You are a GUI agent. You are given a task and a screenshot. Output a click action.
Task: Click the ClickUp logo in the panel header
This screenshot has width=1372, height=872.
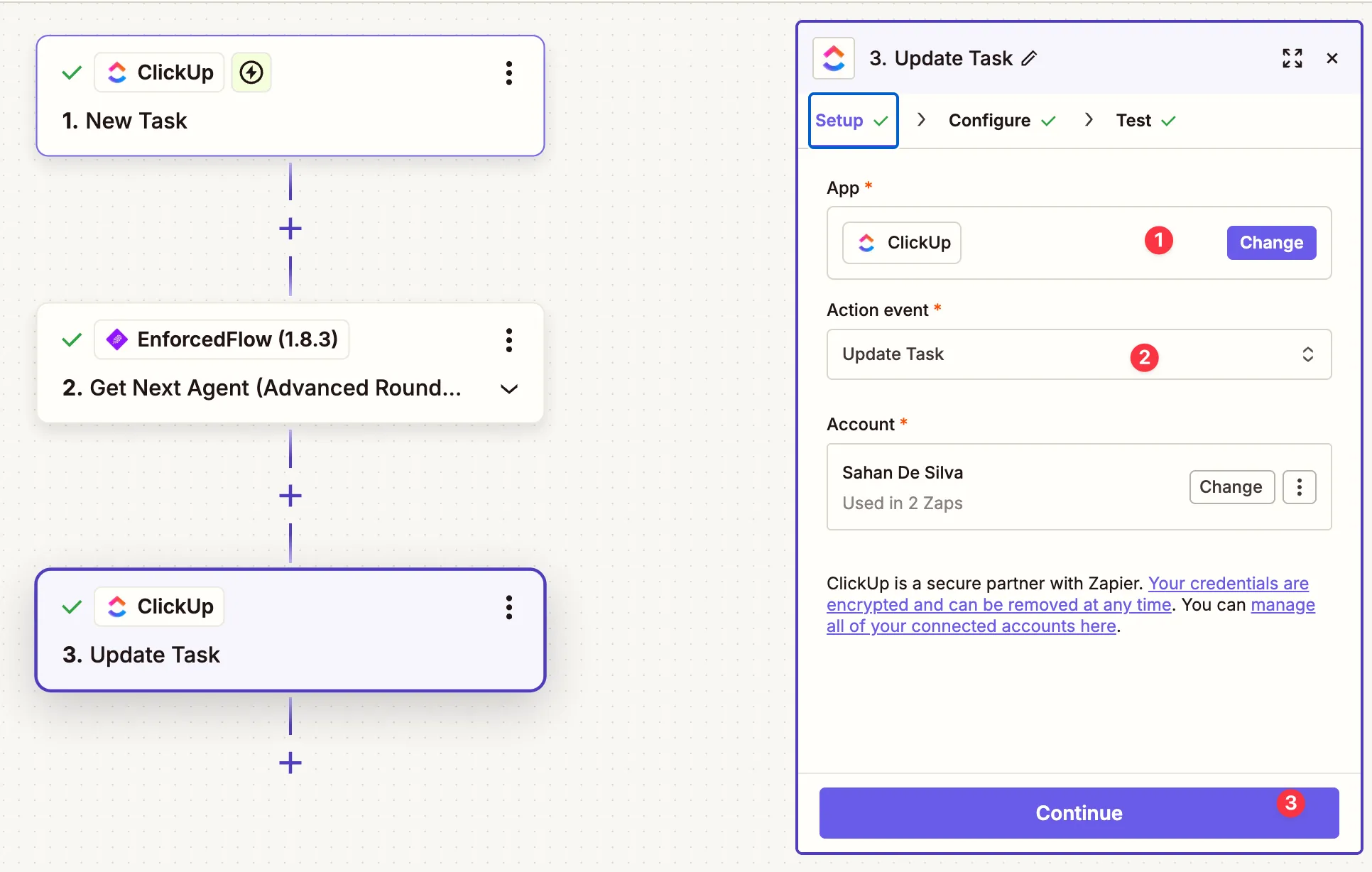tap(833, 58)
